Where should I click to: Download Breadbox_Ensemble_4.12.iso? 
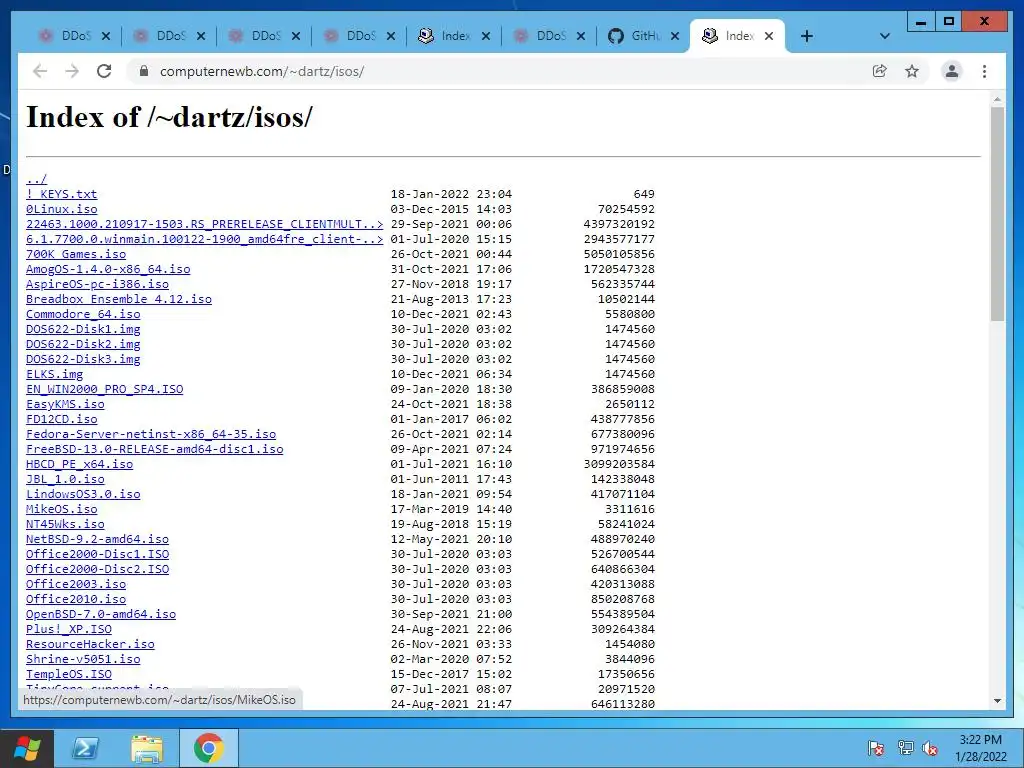point(119,299)
